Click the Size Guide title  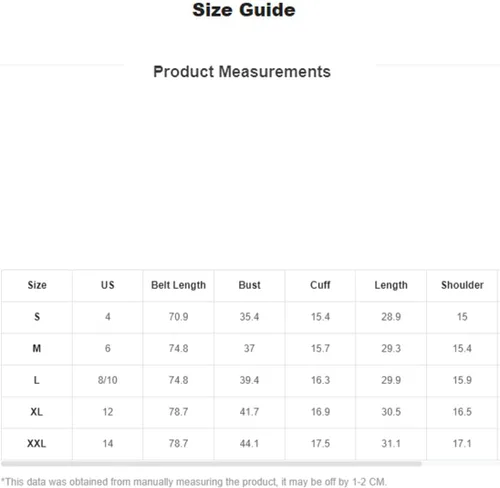click(244, 10)
